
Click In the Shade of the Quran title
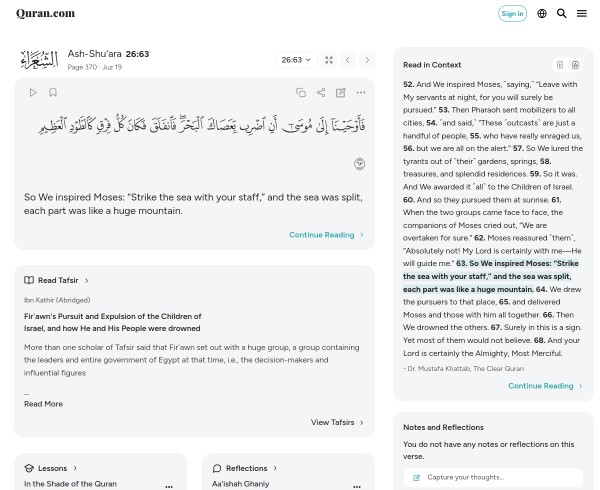point(70,484)
